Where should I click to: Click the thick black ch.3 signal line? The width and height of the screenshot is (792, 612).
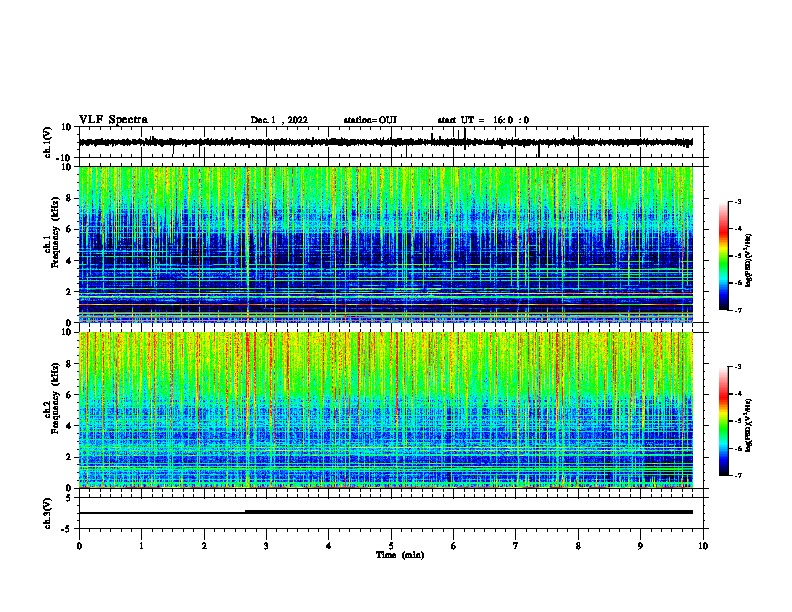469,512
